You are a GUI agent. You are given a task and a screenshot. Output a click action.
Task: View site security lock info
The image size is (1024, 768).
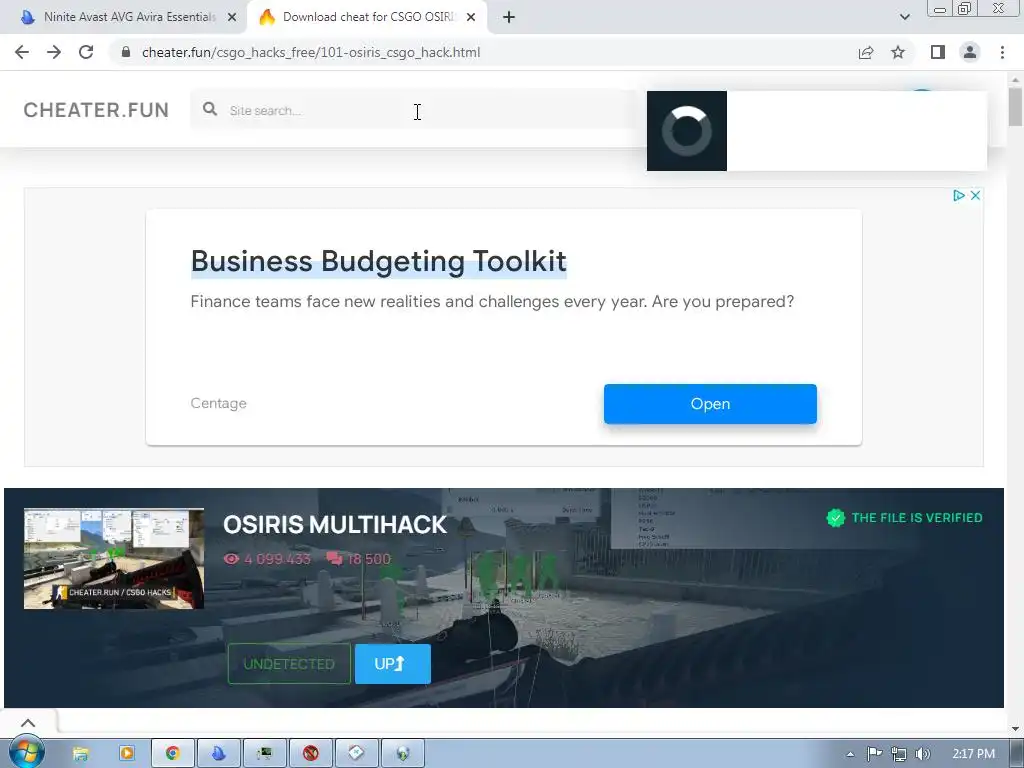pos(126,52)
